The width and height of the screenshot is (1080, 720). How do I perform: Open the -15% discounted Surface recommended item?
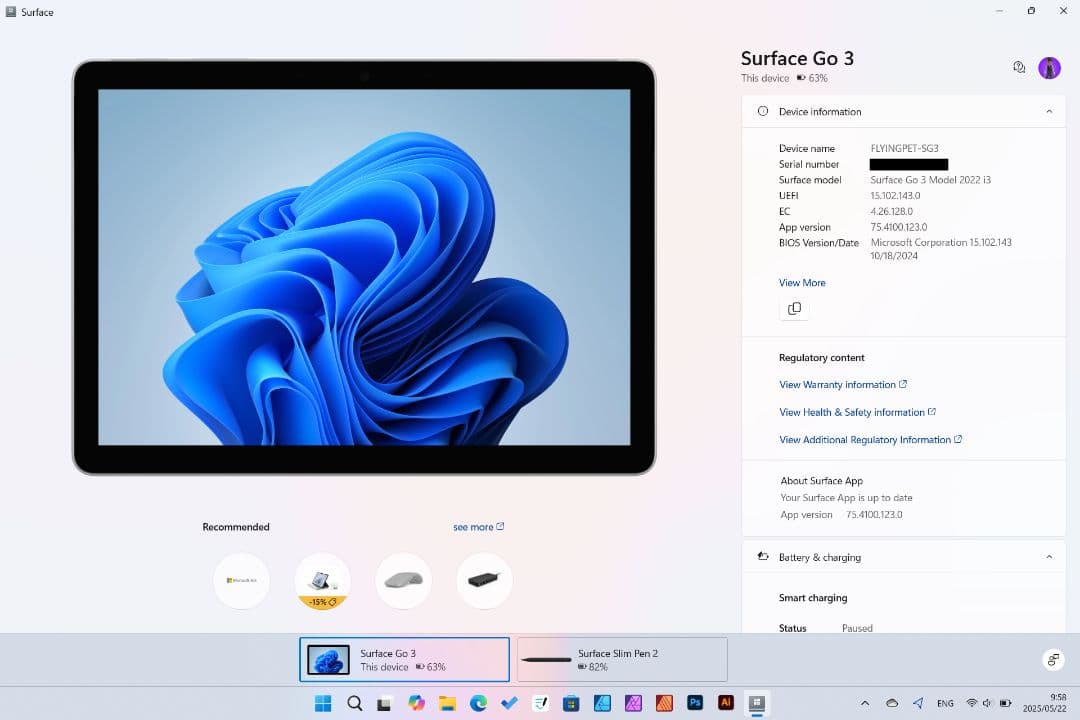pyautogui.click(x=322, y=581)
